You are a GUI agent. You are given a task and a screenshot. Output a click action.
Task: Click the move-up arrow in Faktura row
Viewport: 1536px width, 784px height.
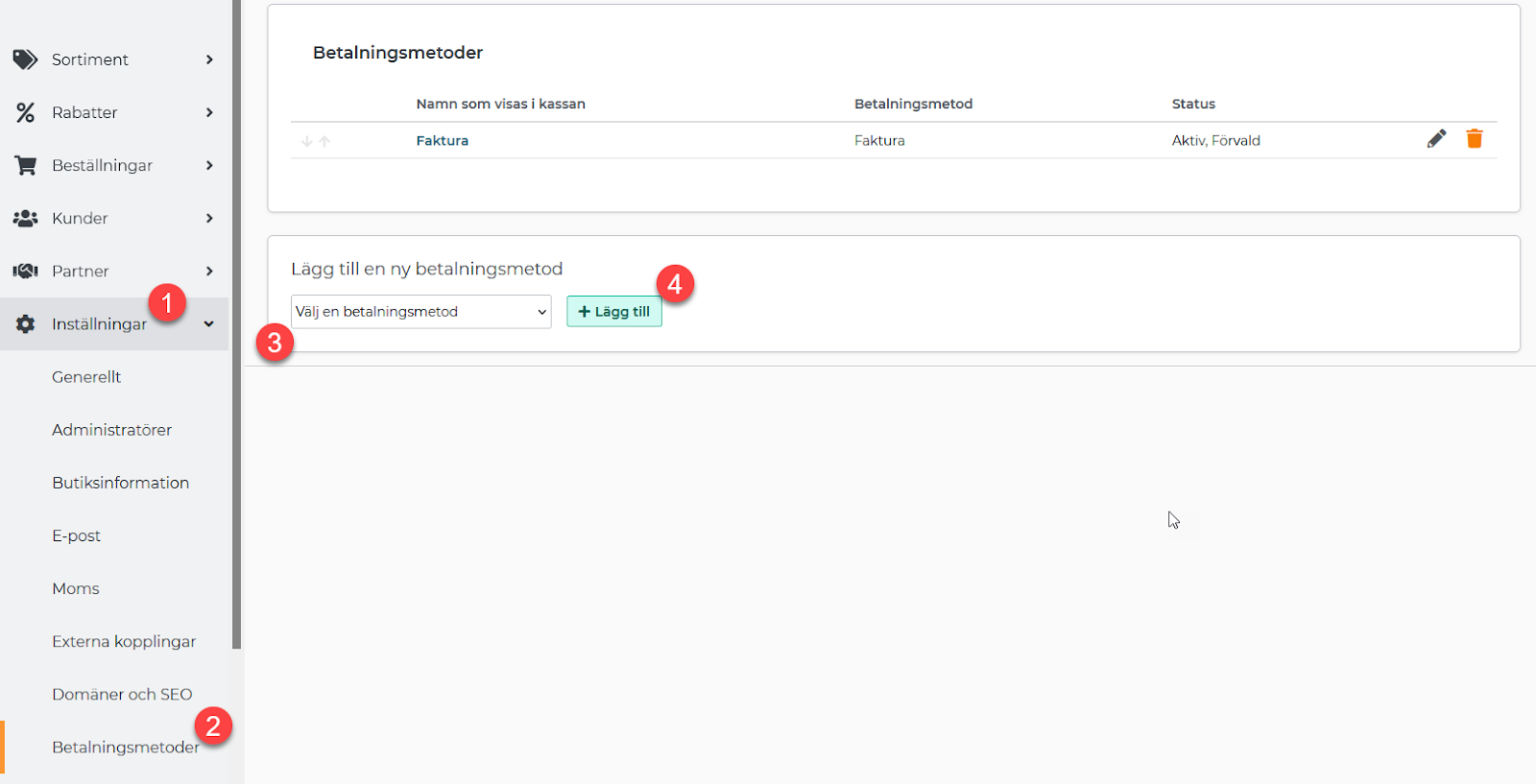(x=324, y=141)
